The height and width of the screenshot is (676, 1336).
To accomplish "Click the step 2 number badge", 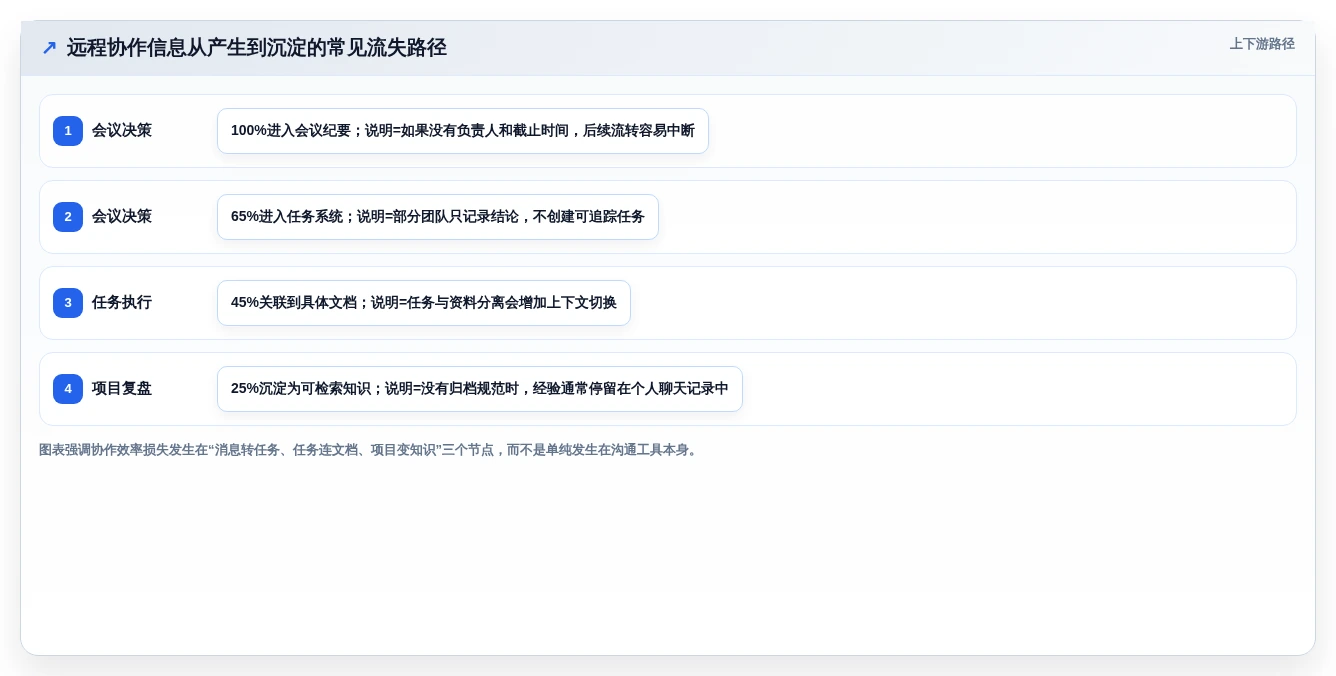I will click(x=68, y=217).
